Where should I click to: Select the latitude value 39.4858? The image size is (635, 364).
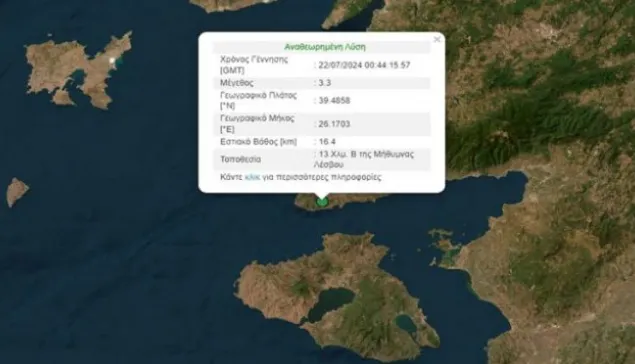[x=334, y=100]
